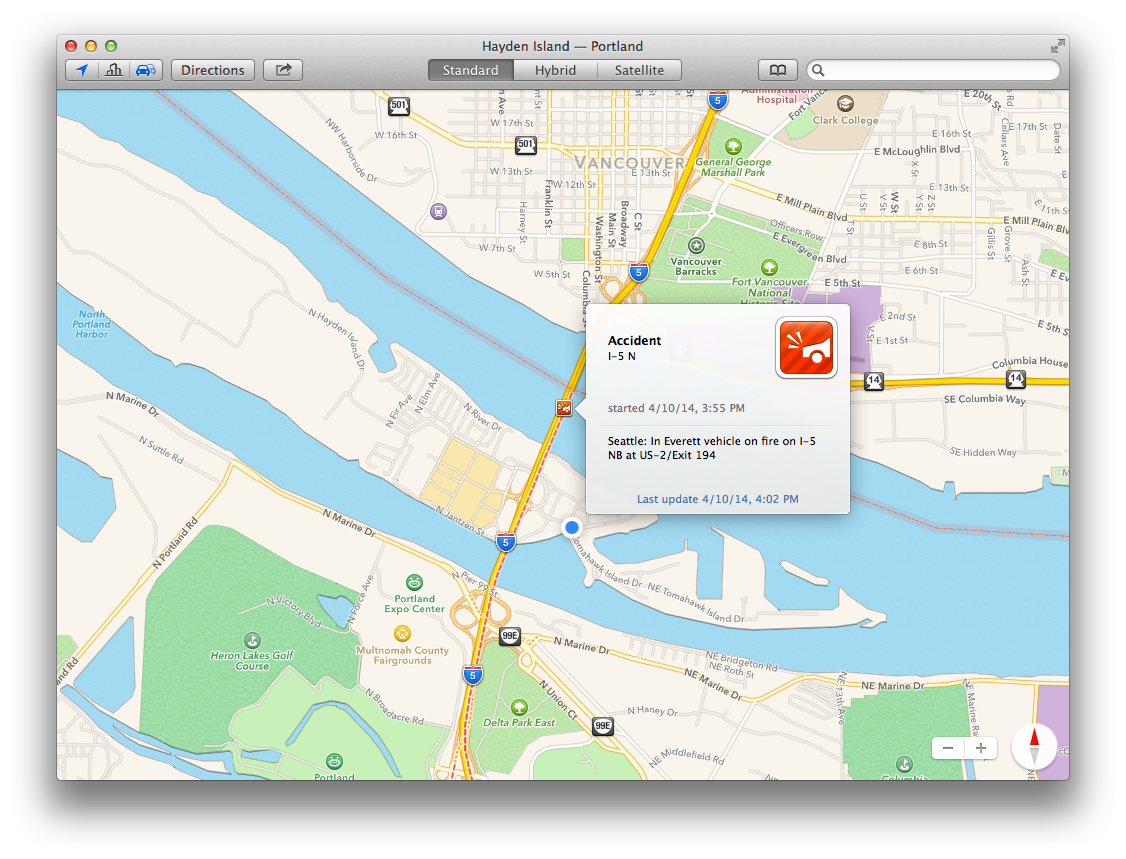Select Portland Expo Center pin

(414, 582)
